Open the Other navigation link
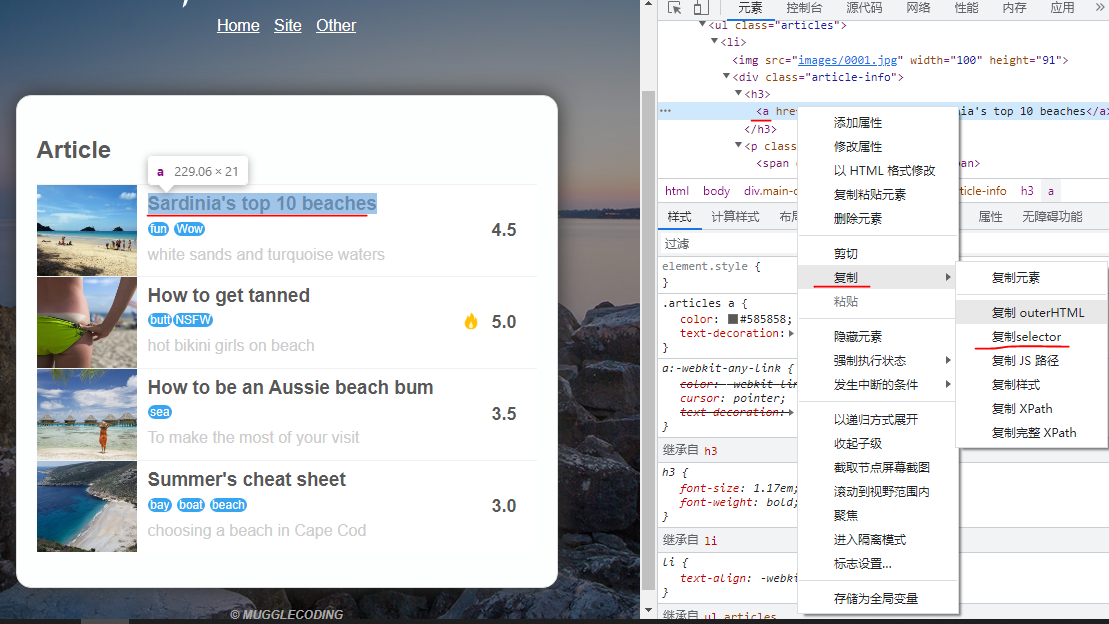The height and width of the screenshot is (624, 1109). click(336, 25)
